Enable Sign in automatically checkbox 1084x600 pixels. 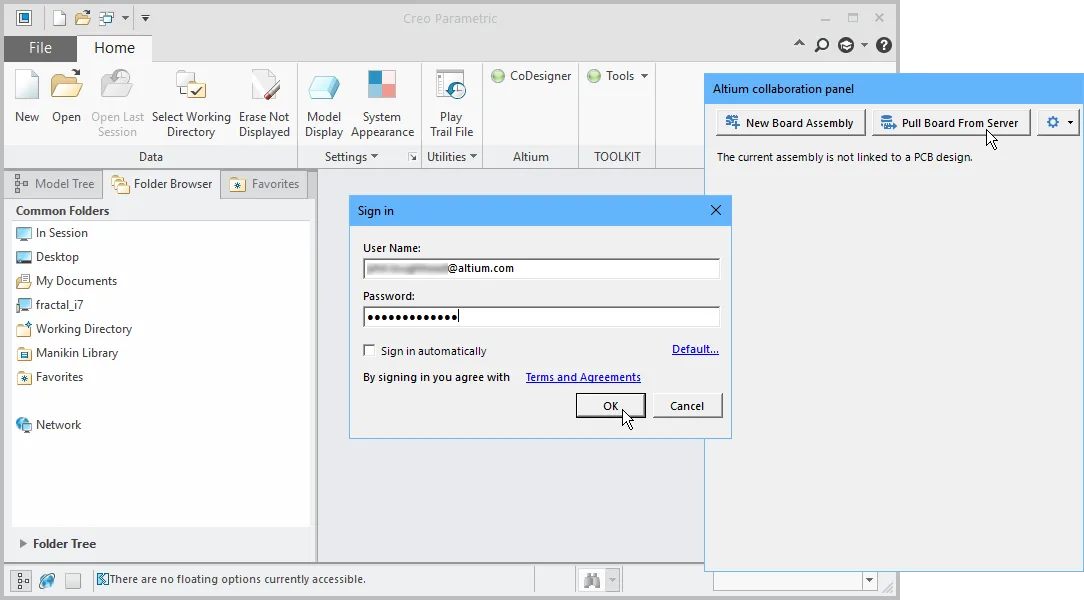[369, 350]
